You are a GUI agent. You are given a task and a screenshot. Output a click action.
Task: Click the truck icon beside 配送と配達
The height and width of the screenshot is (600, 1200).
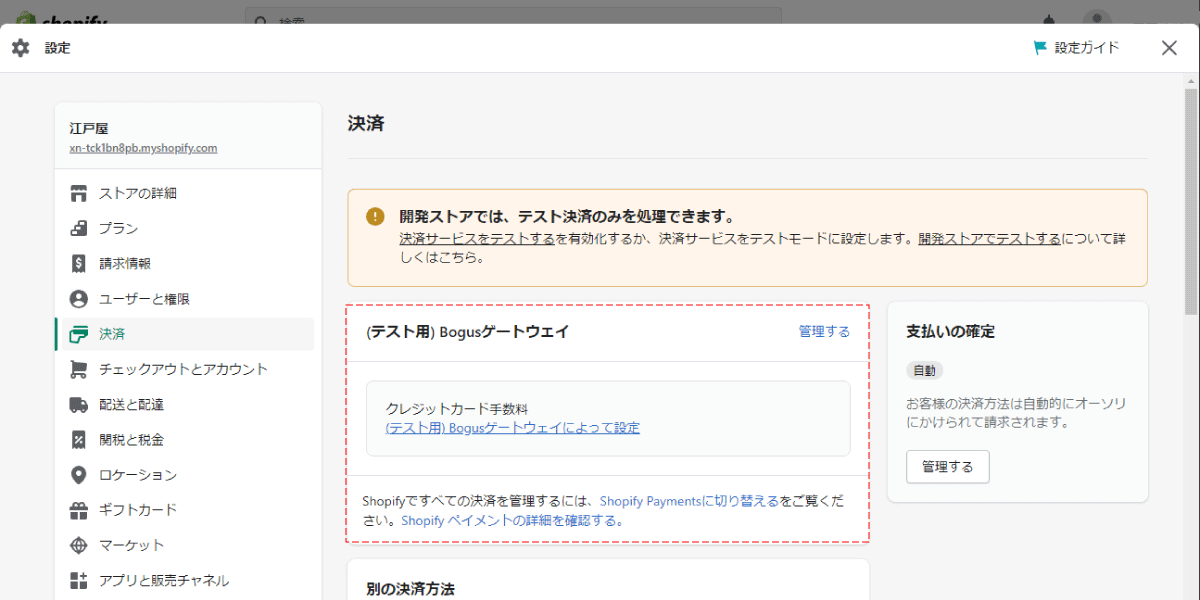tap(79, 404)
